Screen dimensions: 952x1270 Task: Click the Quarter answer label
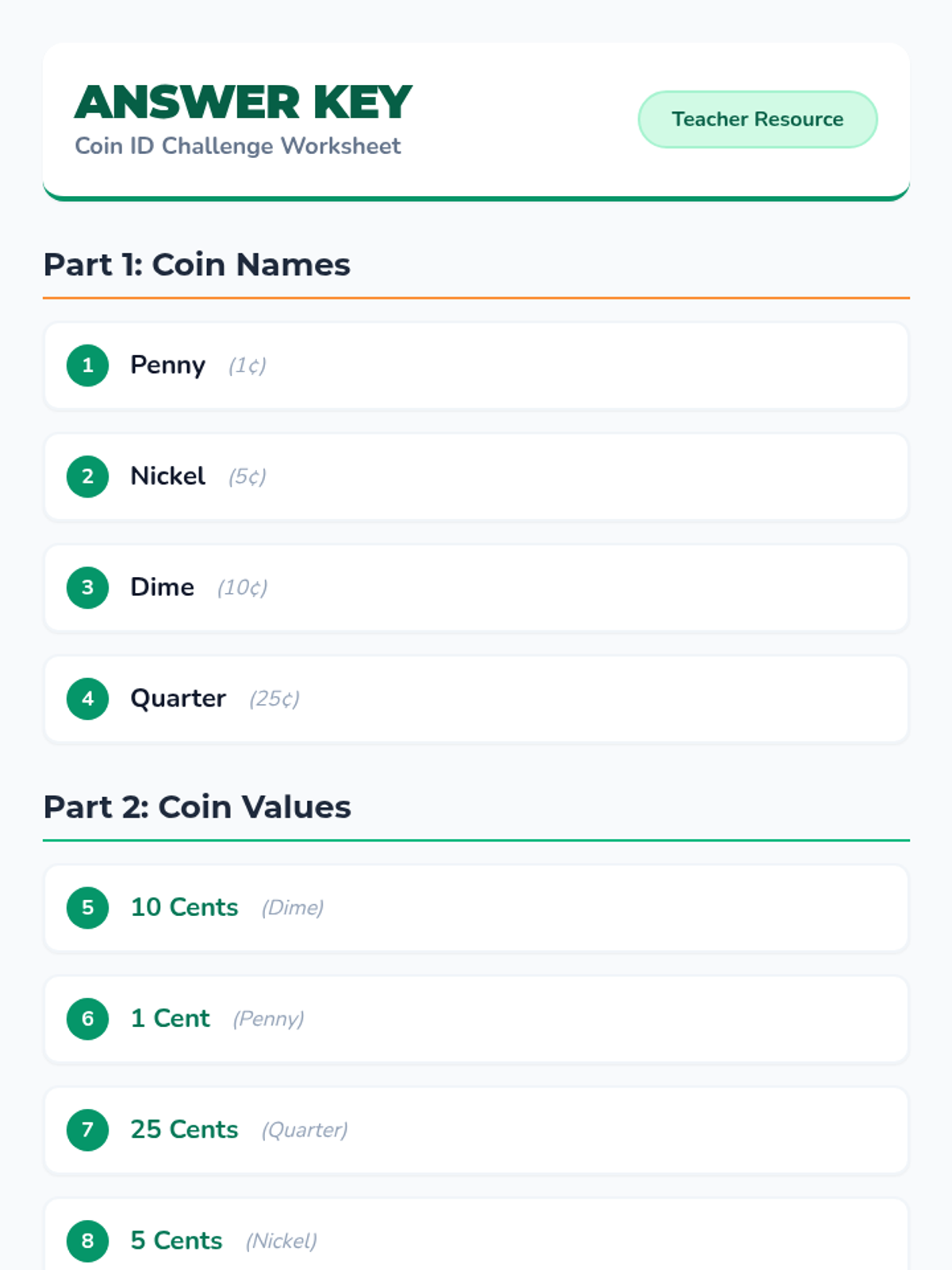178,698
